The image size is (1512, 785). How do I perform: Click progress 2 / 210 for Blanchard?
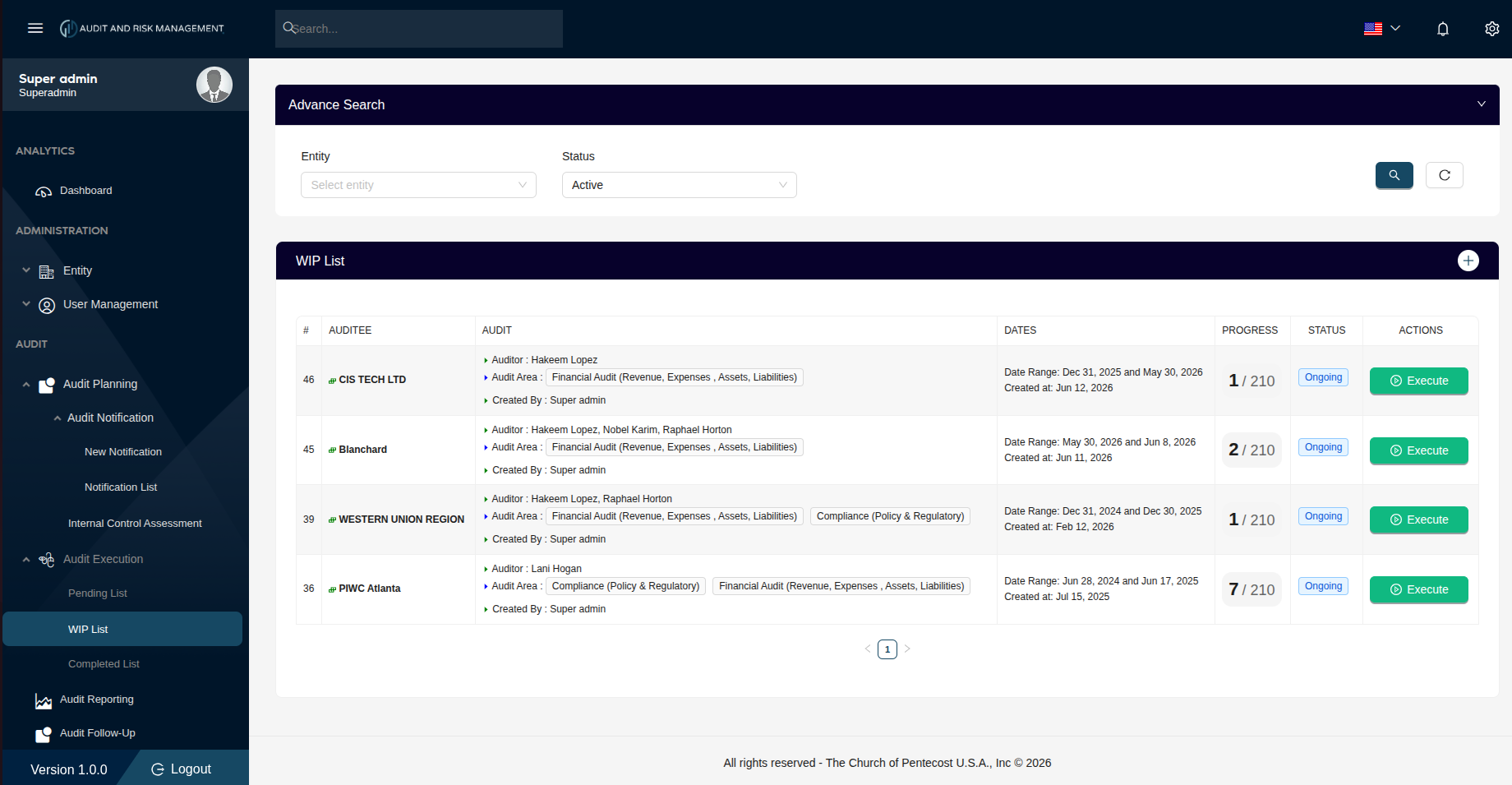[1252, 450]
